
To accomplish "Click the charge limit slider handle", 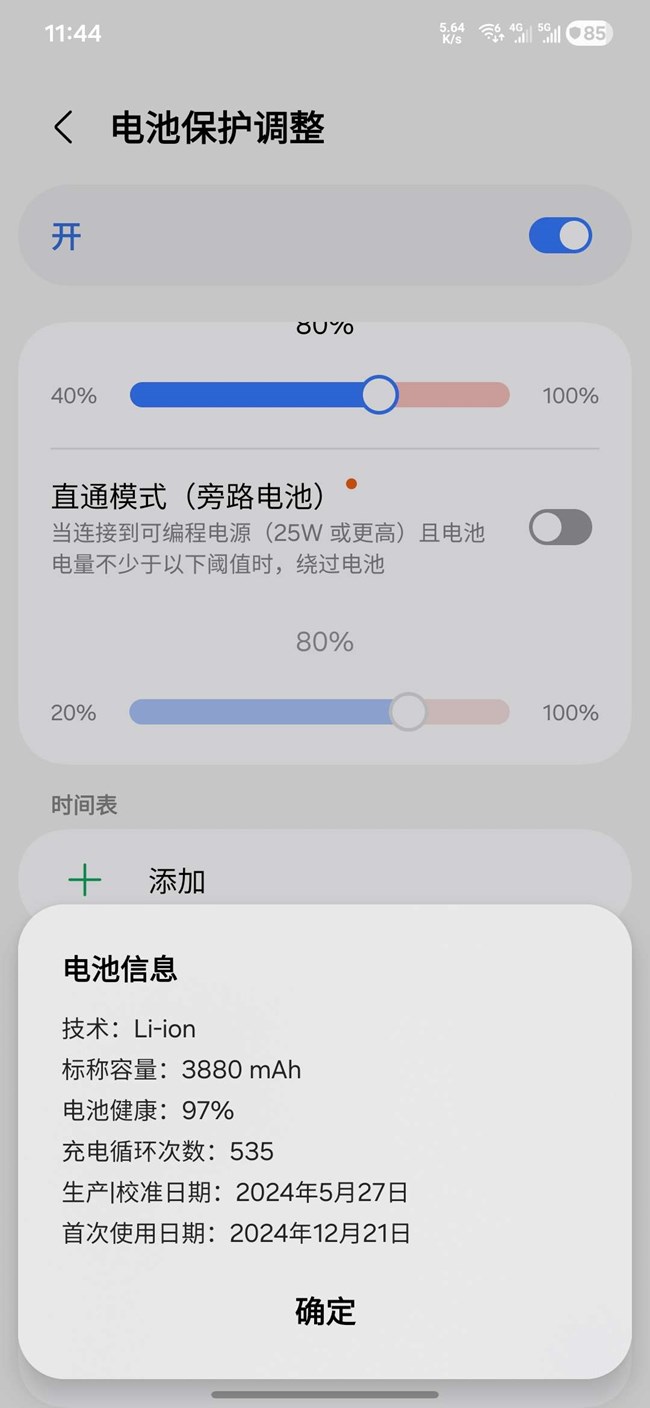I will (x=379, y=395).
